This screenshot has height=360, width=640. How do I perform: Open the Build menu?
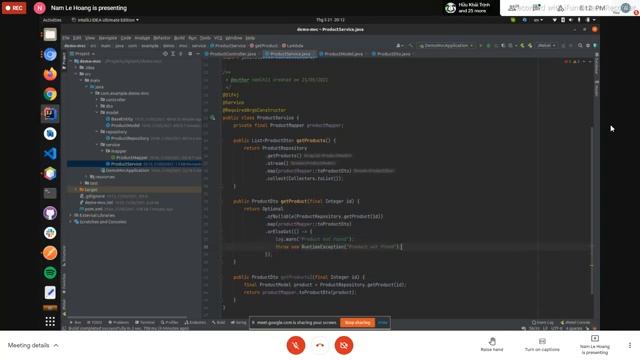click(179, 38)
